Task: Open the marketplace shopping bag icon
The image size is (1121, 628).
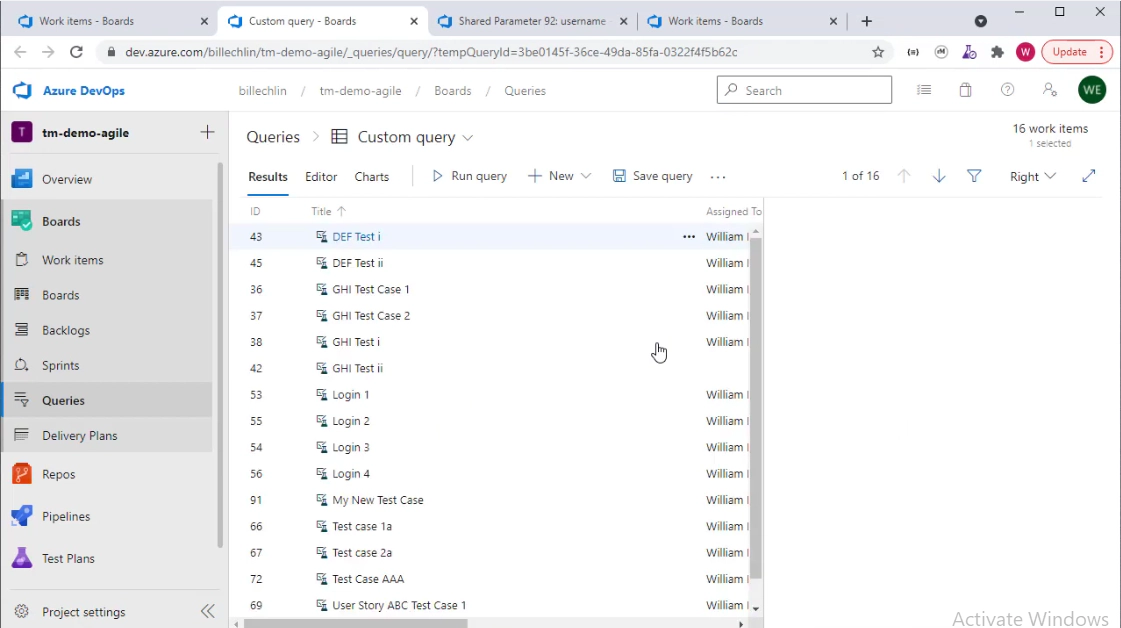Action: pyautogui.click(x=965, y=90)
